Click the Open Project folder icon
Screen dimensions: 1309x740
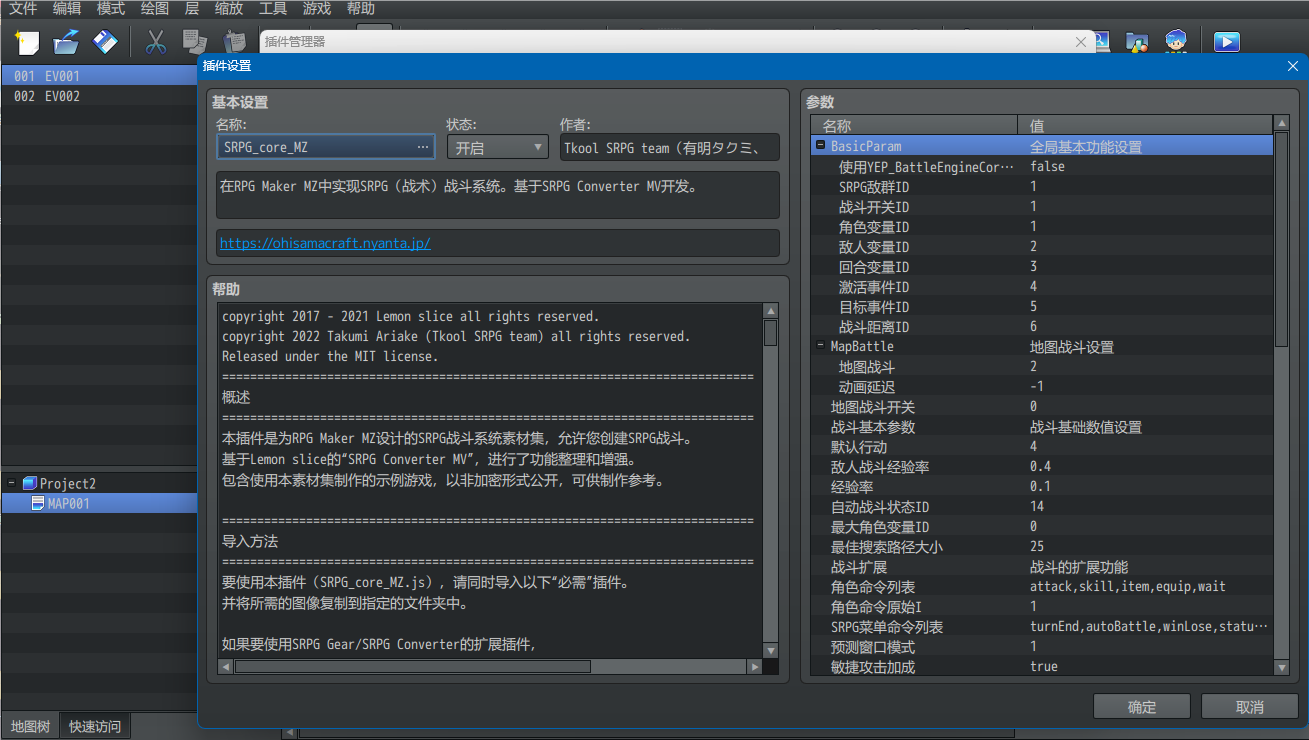(x=66, y=42)
